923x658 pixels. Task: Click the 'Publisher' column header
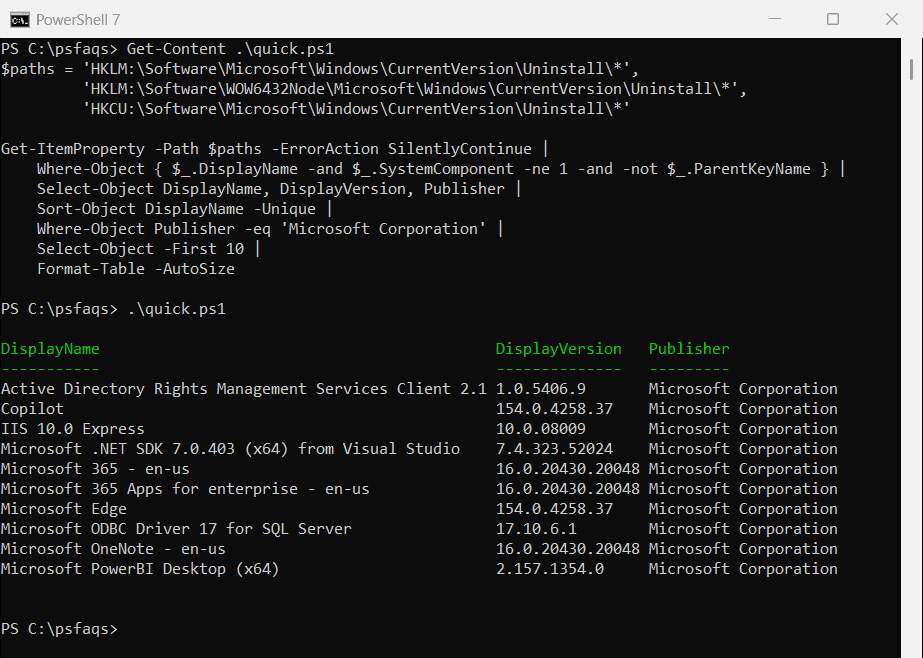click(689, 348)
